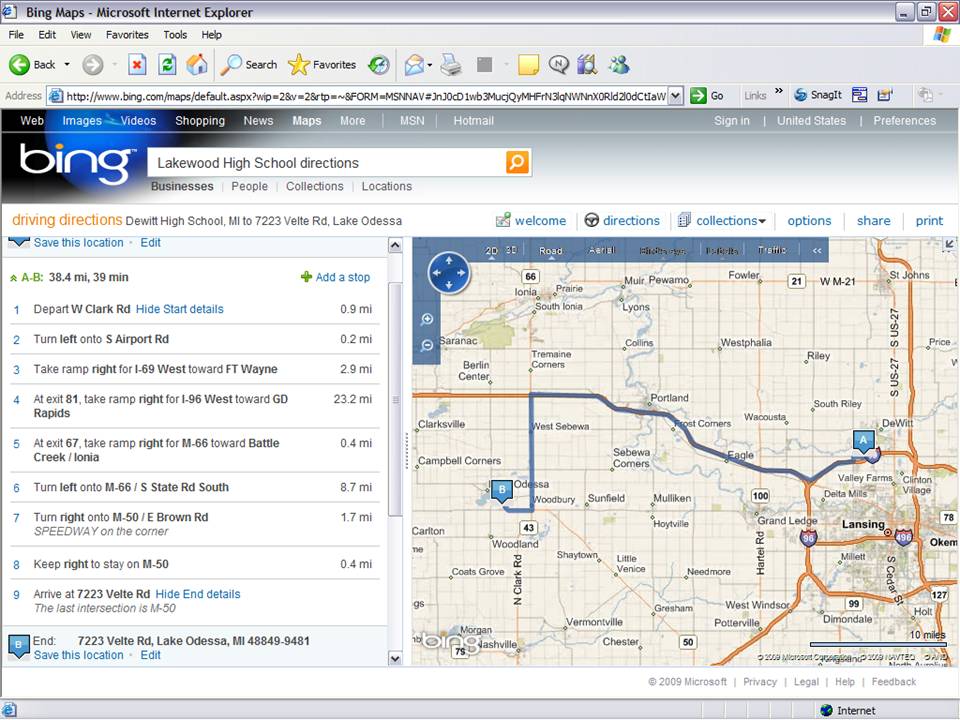Click the A start pushpin on map

864,441
